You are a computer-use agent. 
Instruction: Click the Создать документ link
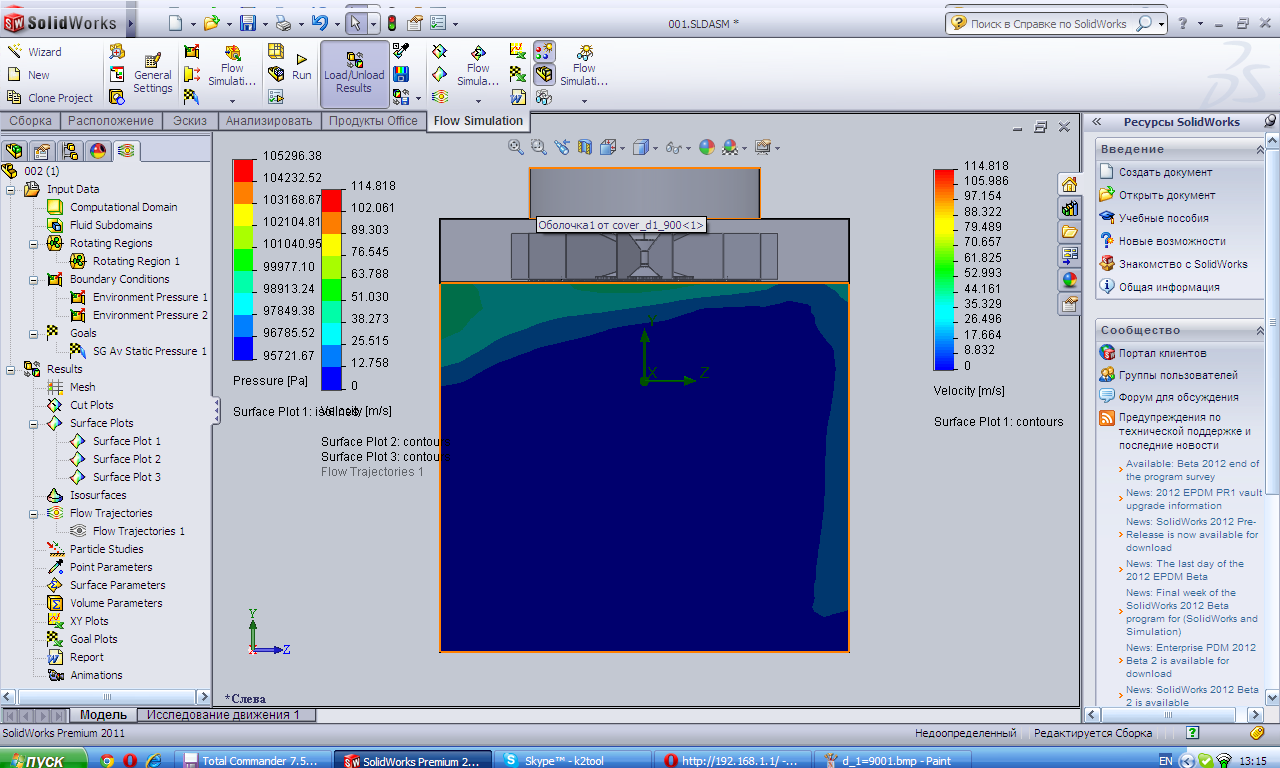click(x=1165, y=172)
